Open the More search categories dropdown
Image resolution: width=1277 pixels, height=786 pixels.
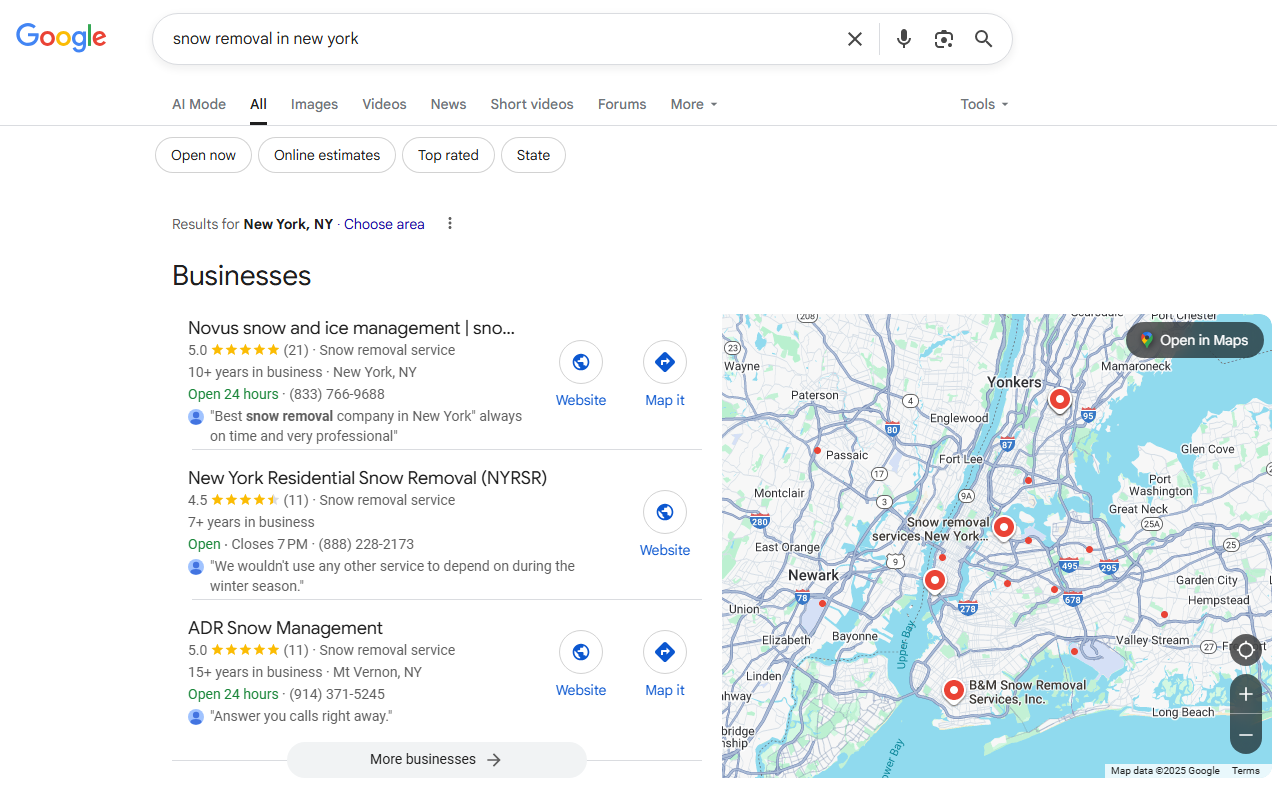693,104
